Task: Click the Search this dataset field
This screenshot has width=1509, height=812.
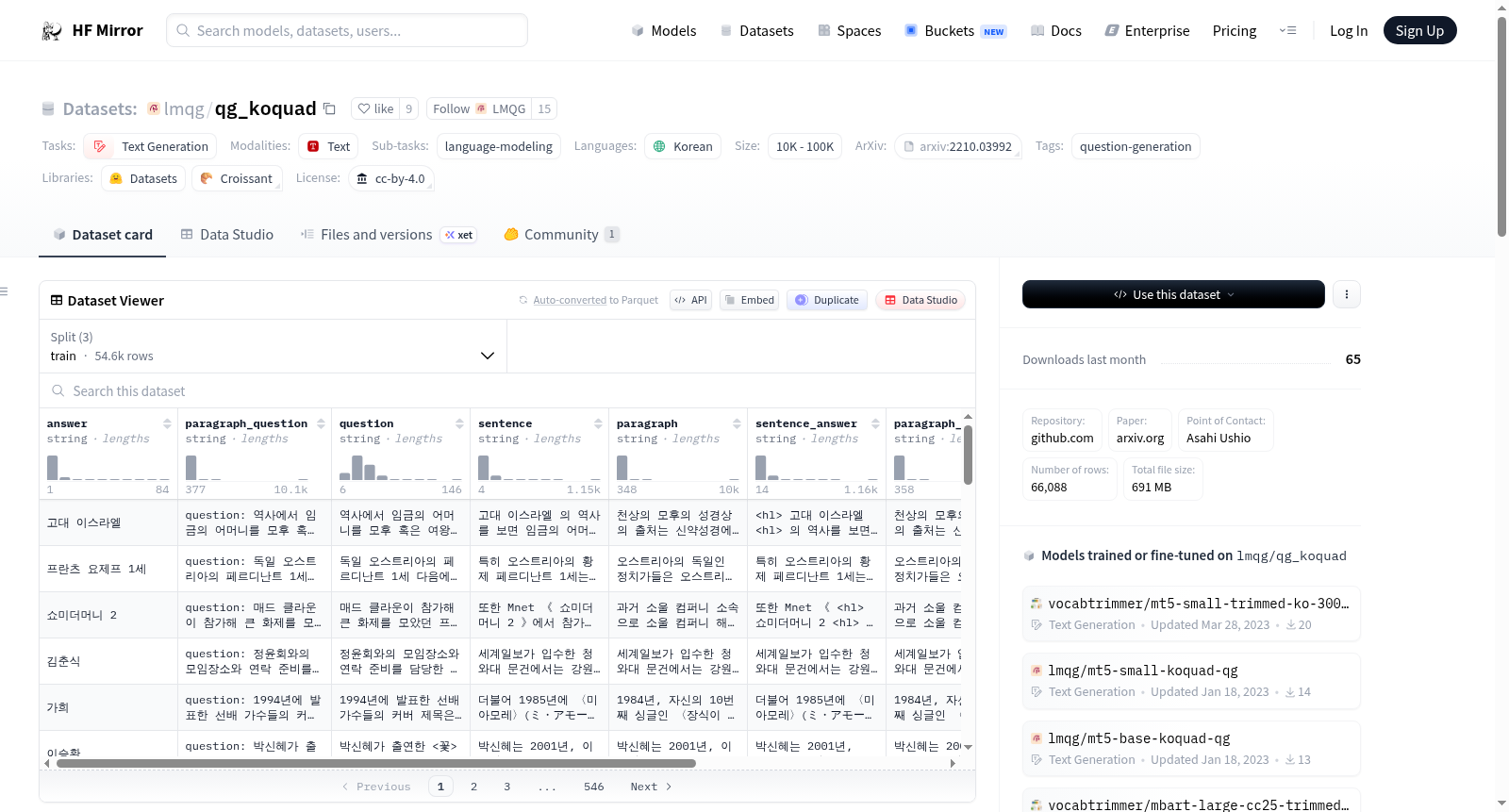Action: tap(507, 390)
